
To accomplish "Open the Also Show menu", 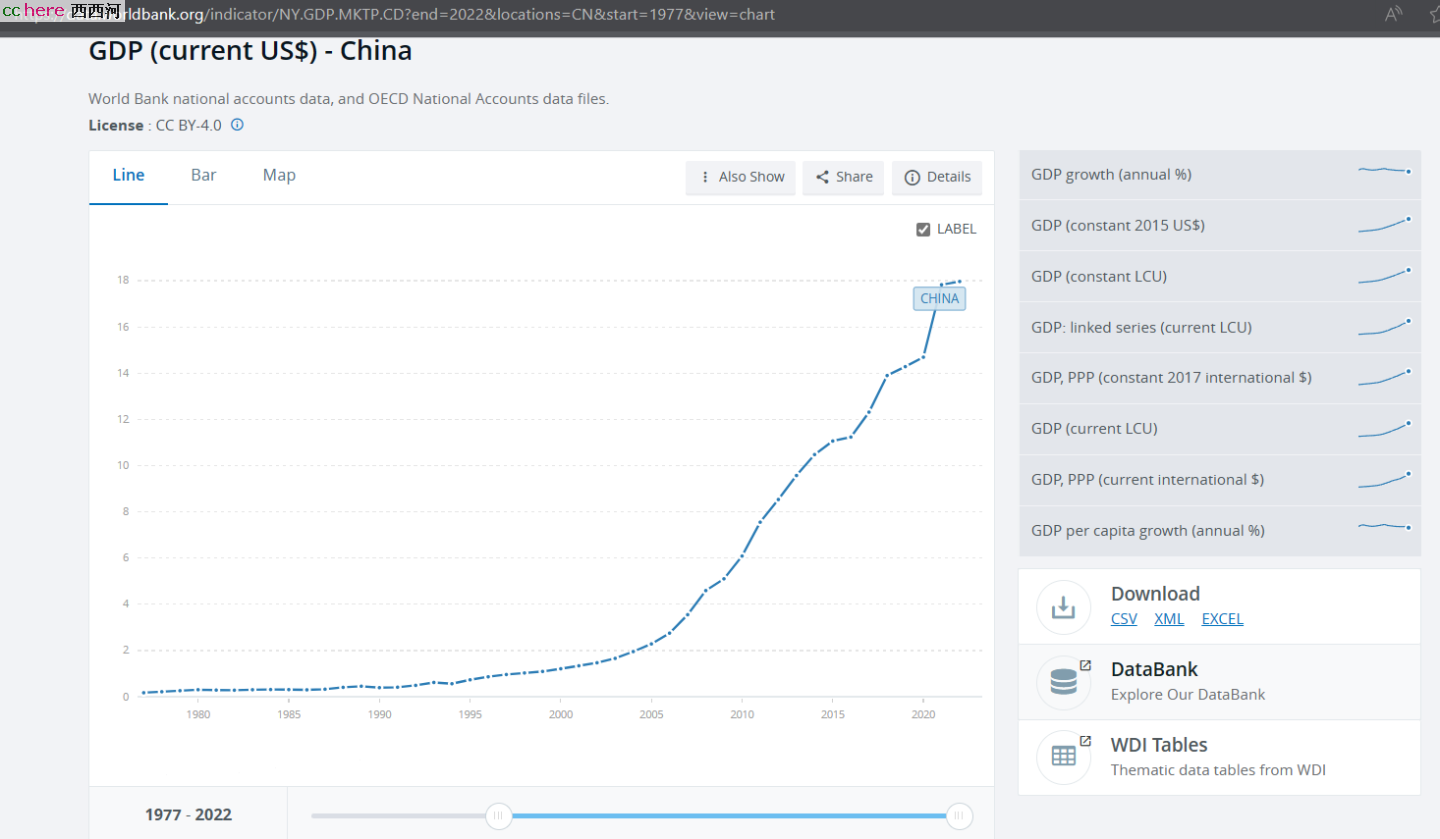I will 741,177.
